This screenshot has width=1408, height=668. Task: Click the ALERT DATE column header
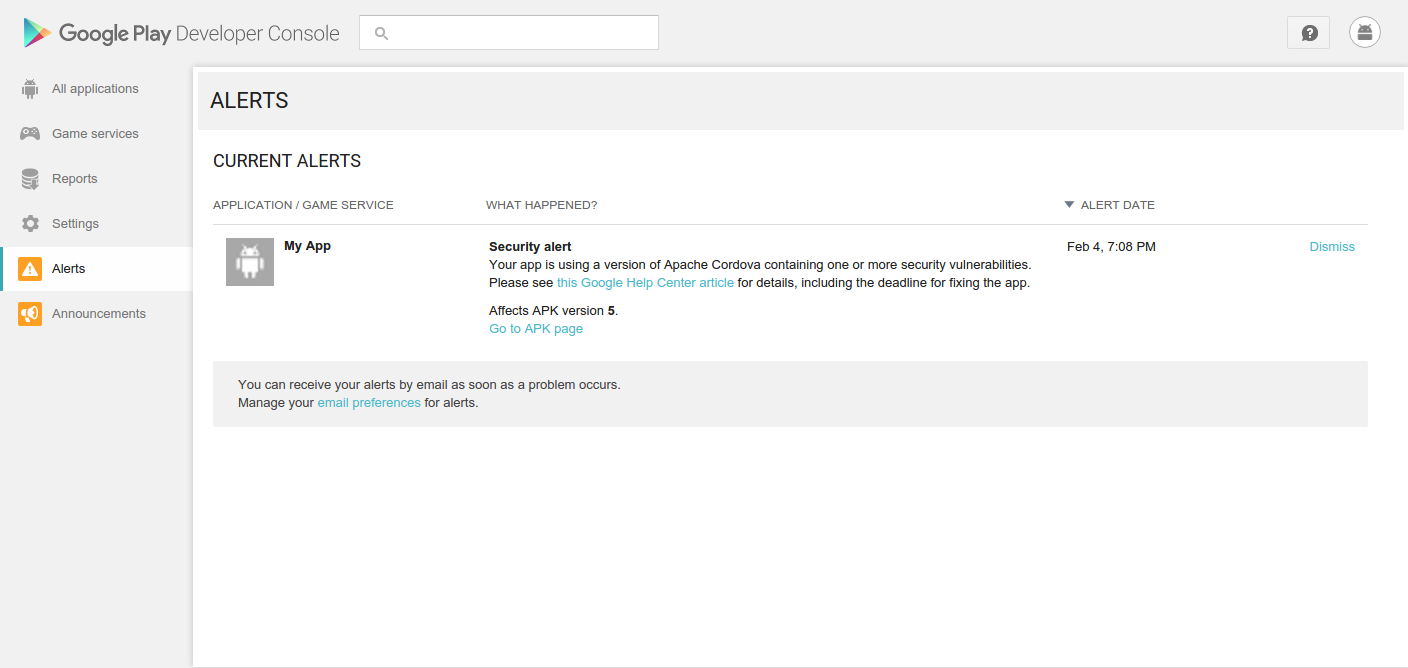[x=1117, y=205]
